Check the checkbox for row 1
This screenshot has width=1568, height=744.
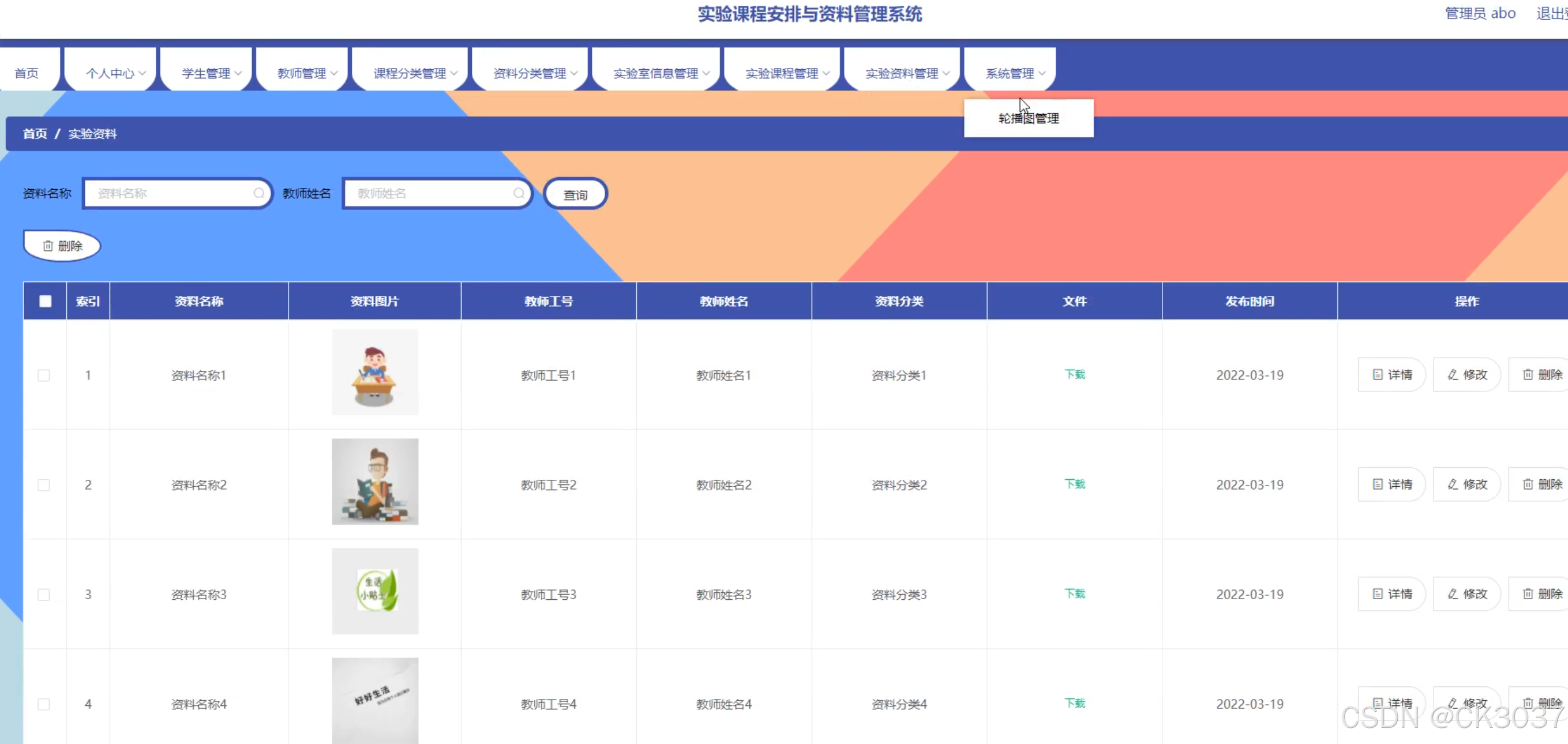click(44, 375)
